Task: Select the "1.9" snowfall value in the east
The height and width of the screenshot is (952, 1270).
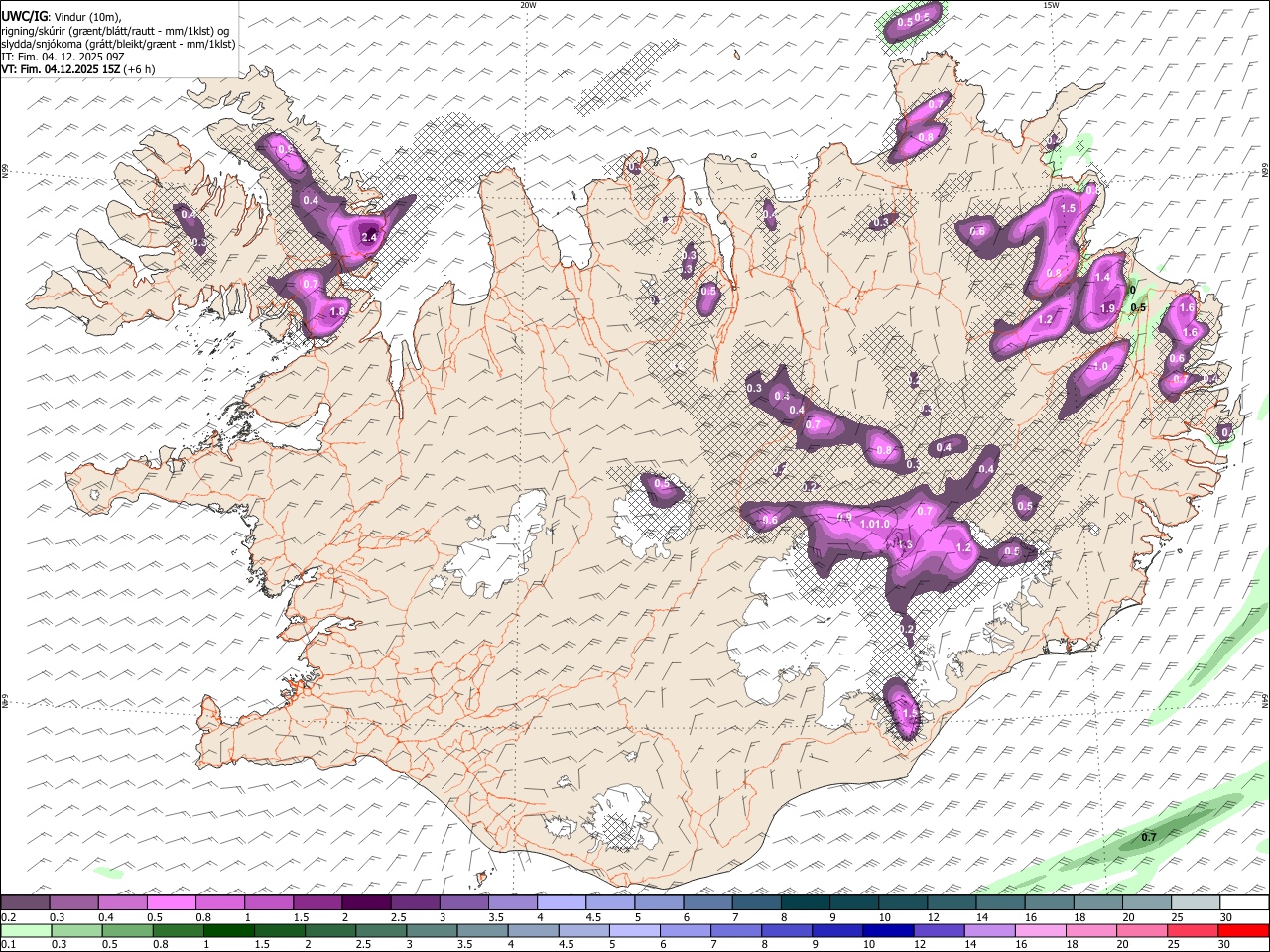Action: click(1108, 308)
